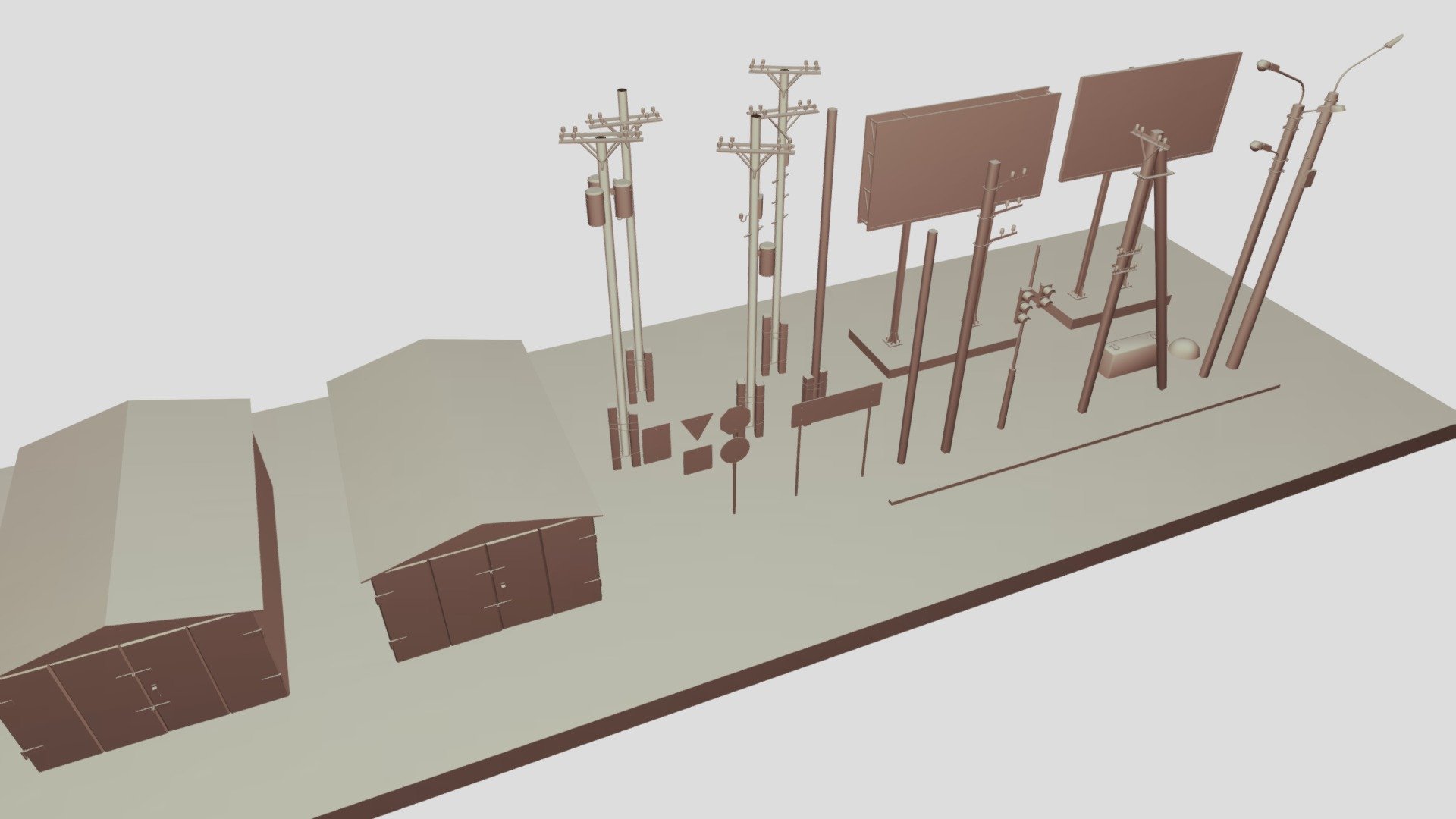Viewport: 1456px width, 819px height.
Task: Select the long thin rail lying on the ground
Action: (x=1084, y=444)
